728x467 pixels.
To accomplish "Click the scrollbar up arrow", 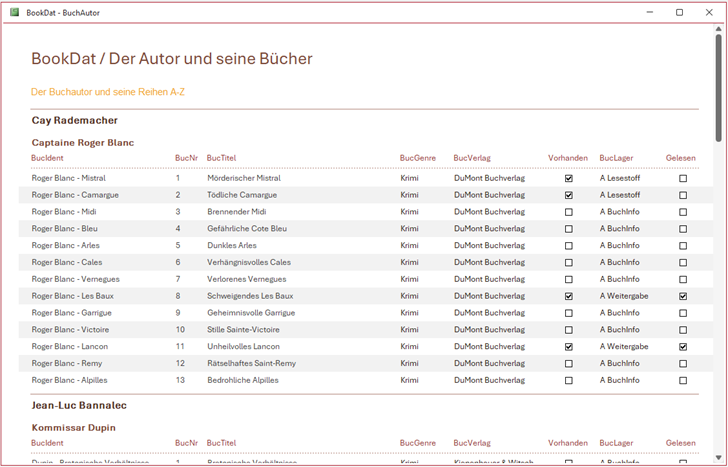I will pos(718,29).
